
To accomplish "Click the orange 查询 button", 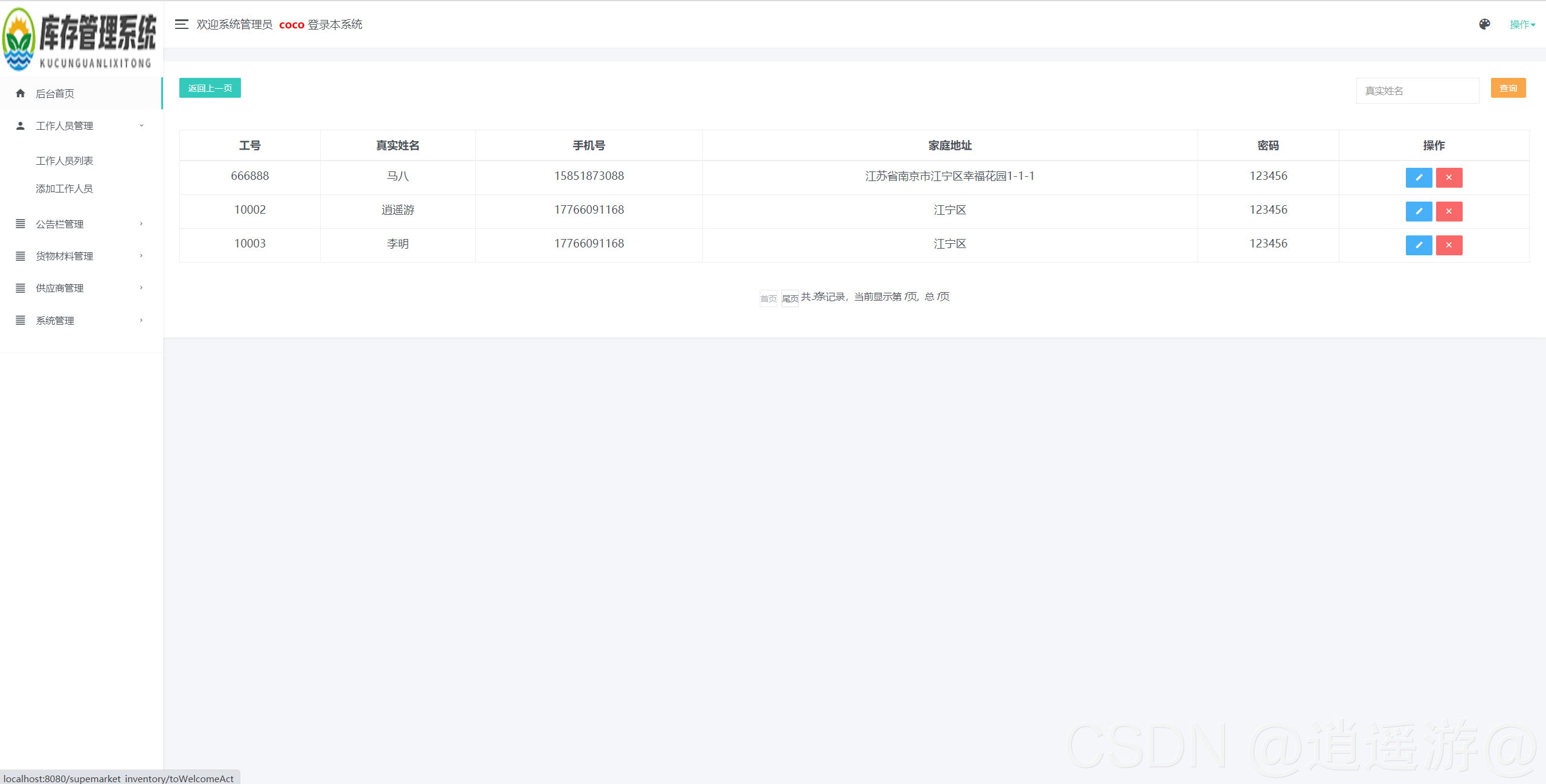I will tap(1508, 88).
